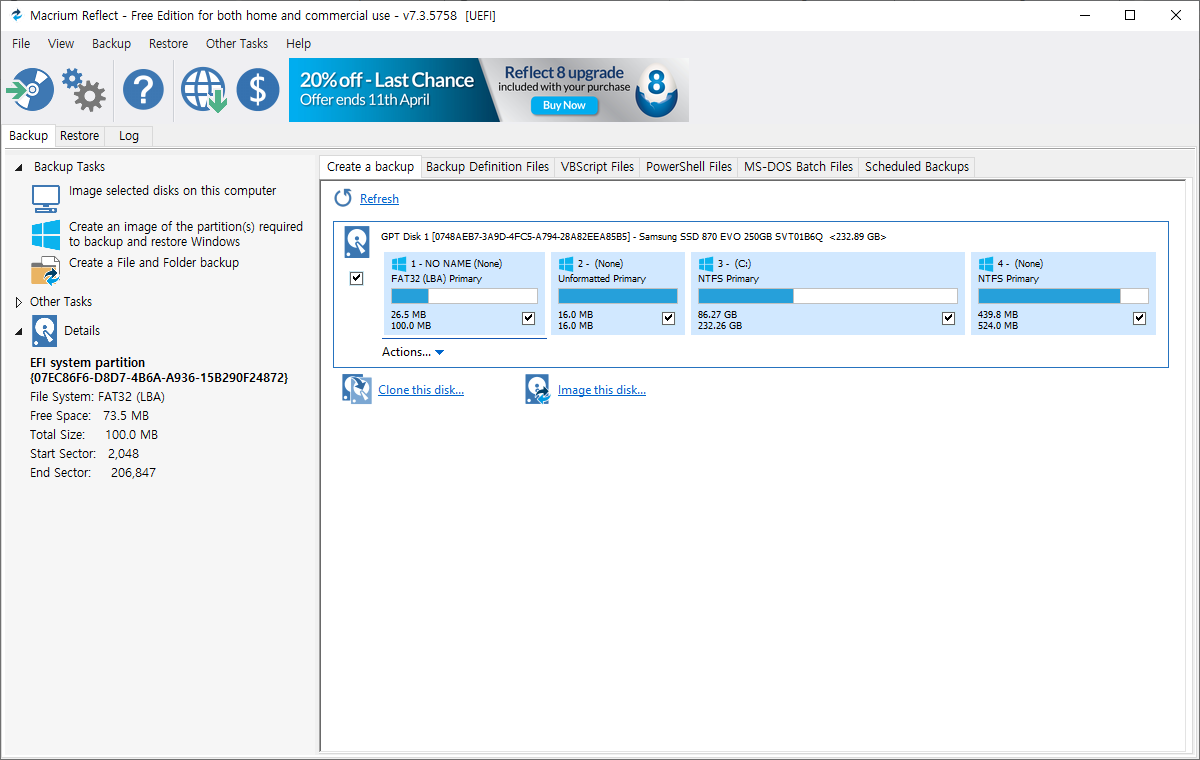
Task: Click the Windows flag on partition 2
Action: [x=566, y=264]
